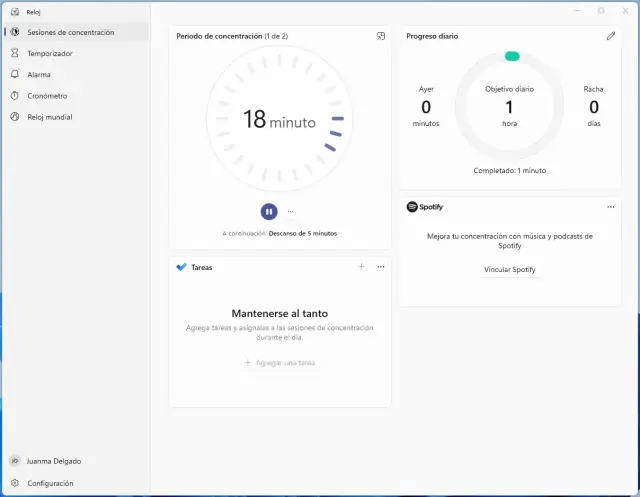Expand the Spotify card's three-dot menu
Screen dimensions: 640x497
click(610, 207)
